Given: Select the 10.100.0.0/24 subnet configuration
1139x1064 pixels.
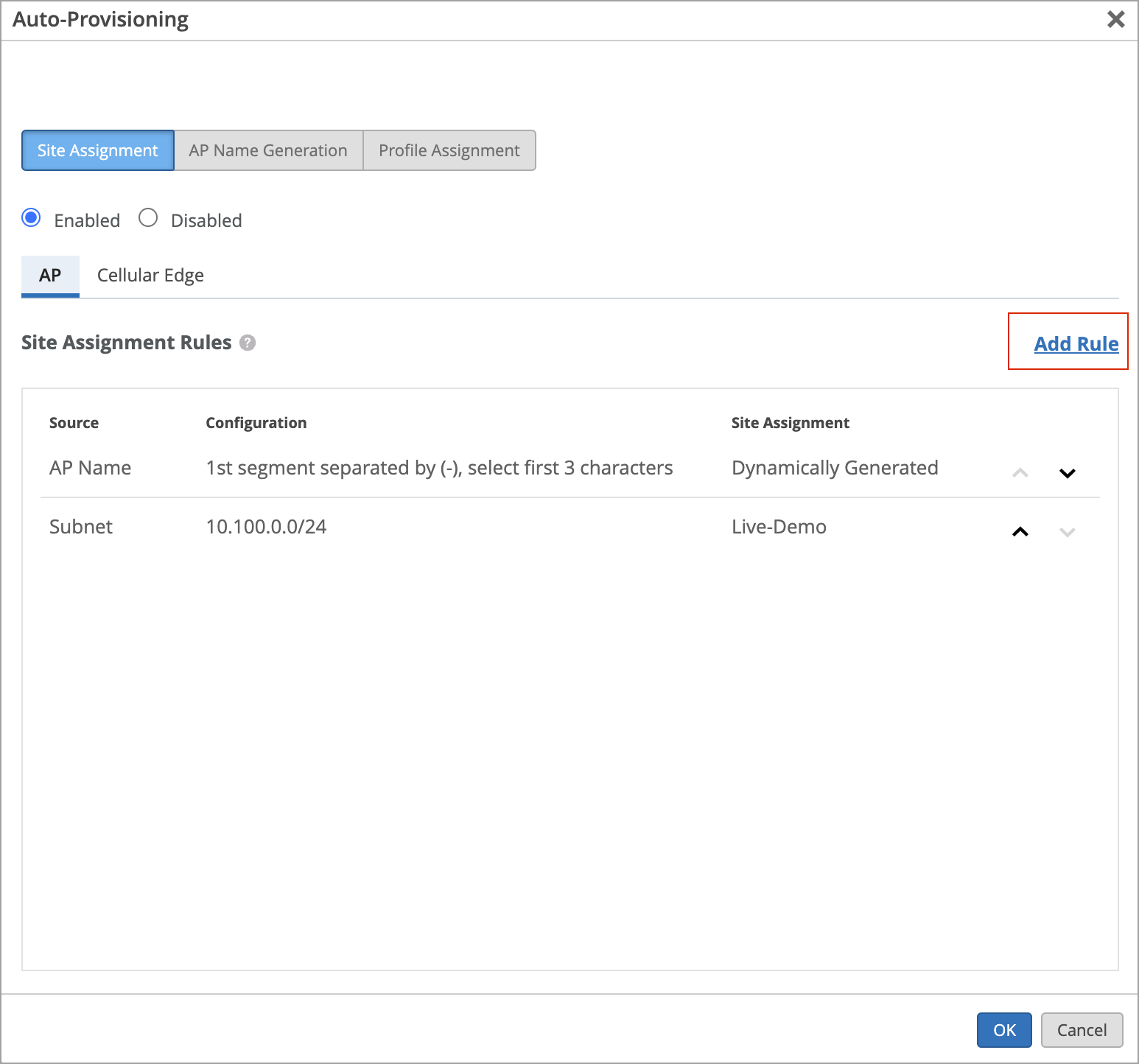Looking at the screenshot, I should pyautogui.click(x=266, y=527).
